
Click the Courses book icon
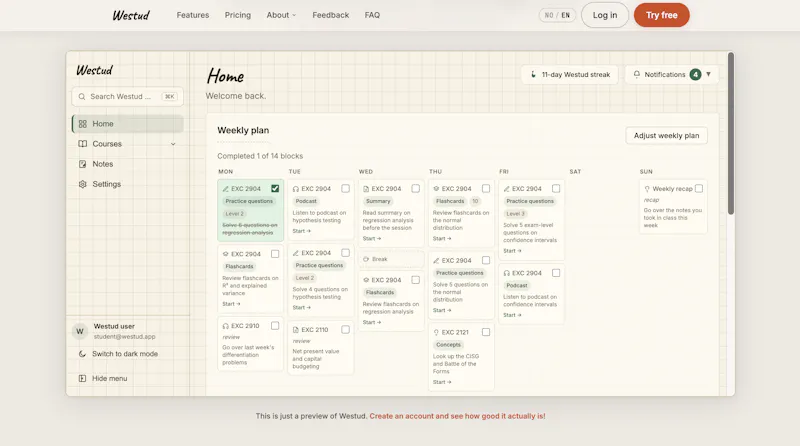point(83,144)
